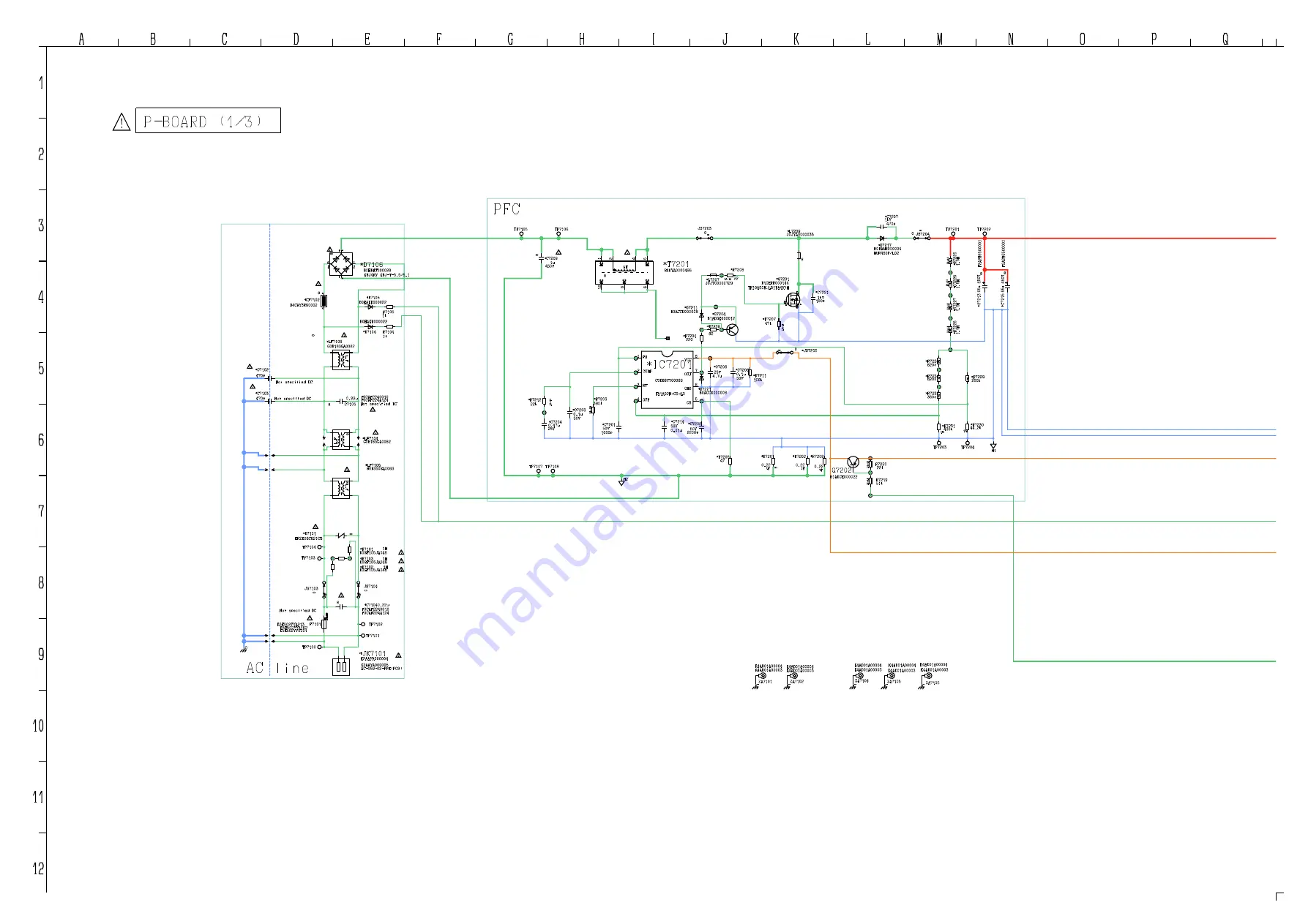Click column header letter M
This screenshot has width=1308, height=924.
(939, 39)
